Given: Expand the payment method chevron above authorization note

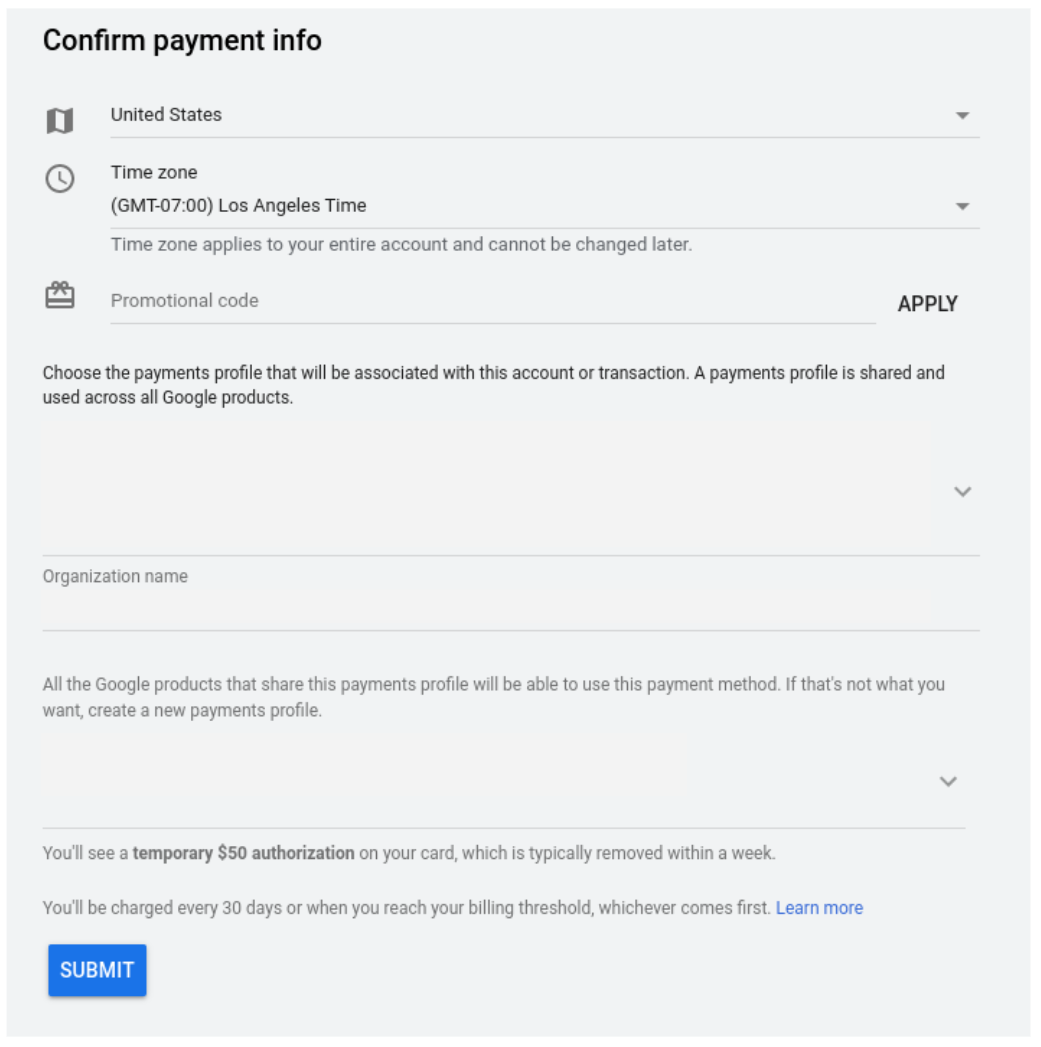Looking at the screenshot, I should [x=948, y=782].
